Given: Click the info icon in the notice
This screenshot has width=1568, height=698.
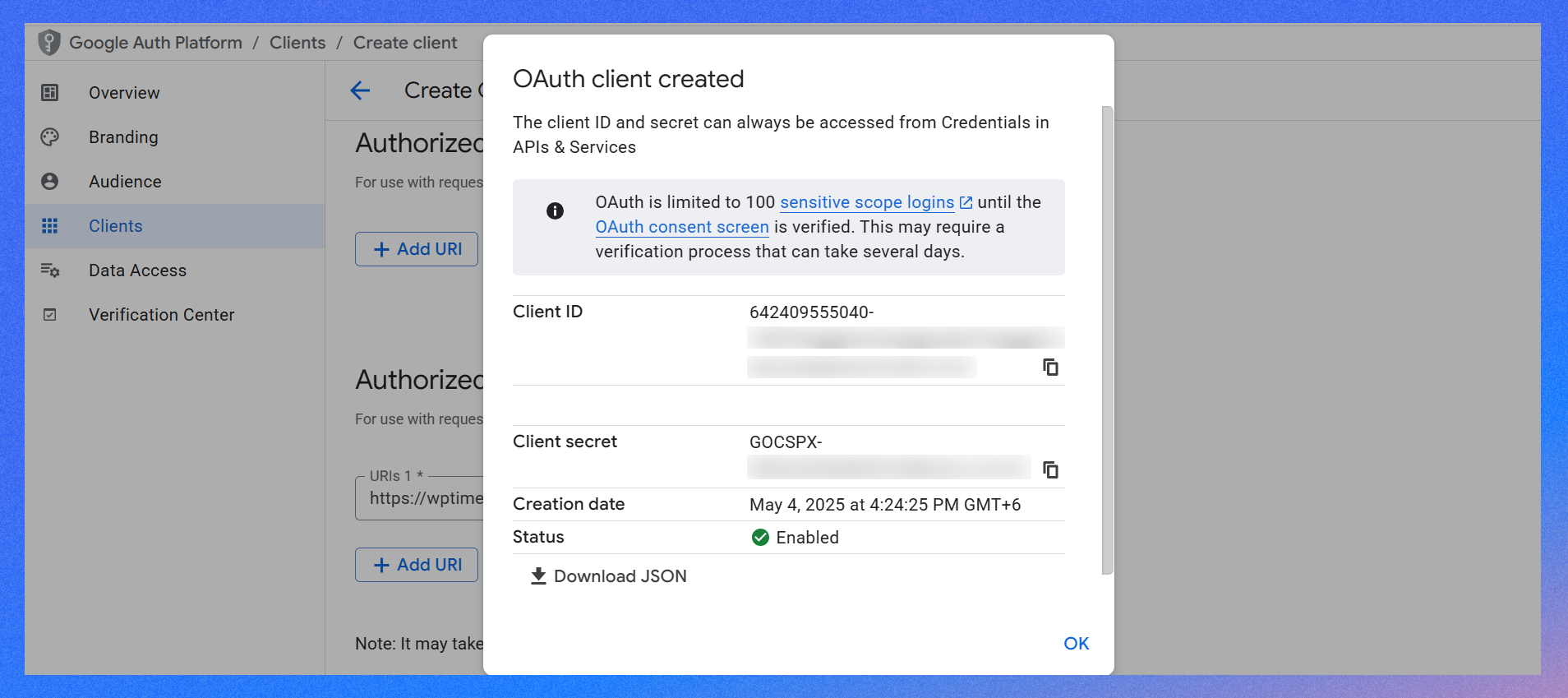Looking at the screenshot, I should 556,211.
